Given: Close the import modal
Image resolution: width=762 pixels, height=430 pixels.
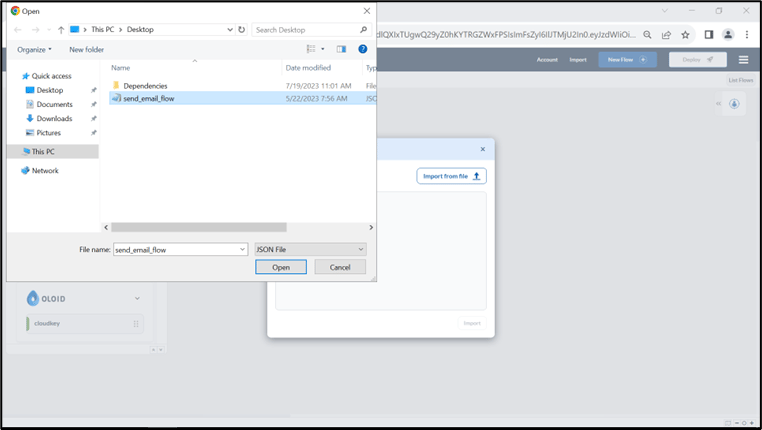Looking at the screenshot, I should [483, 149].
